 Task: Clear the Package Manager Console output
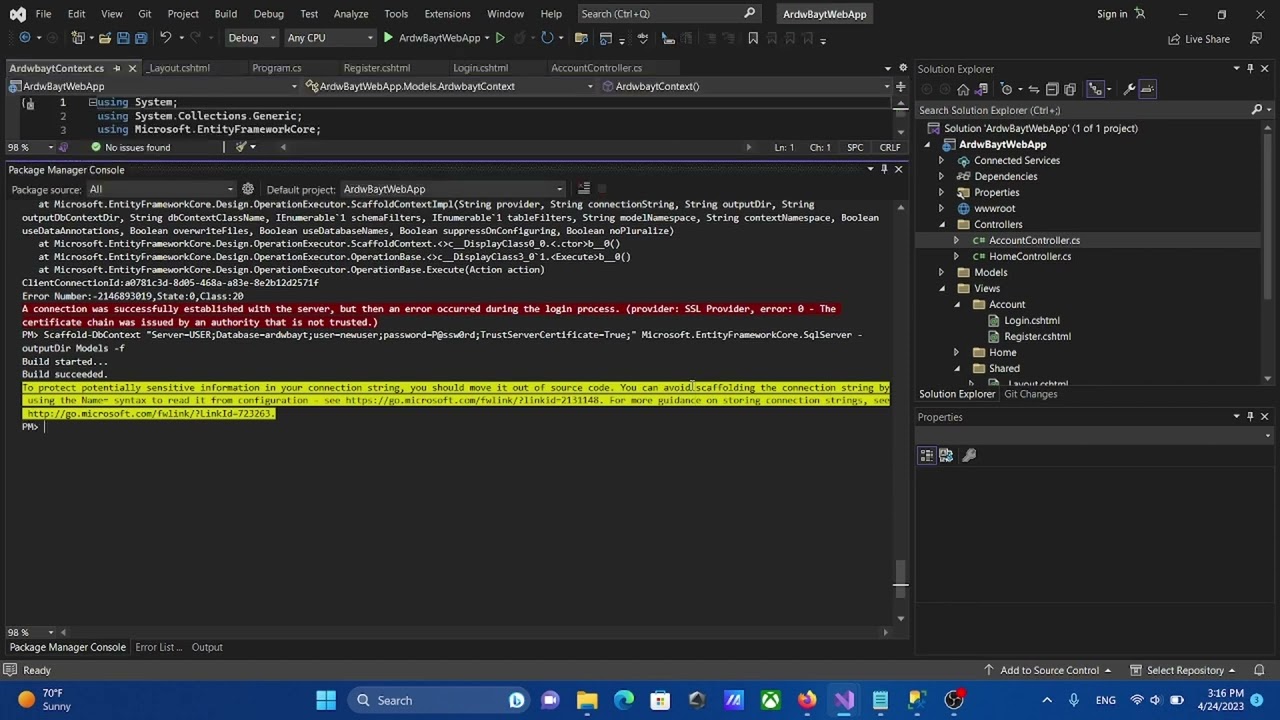tap(584, 189)
